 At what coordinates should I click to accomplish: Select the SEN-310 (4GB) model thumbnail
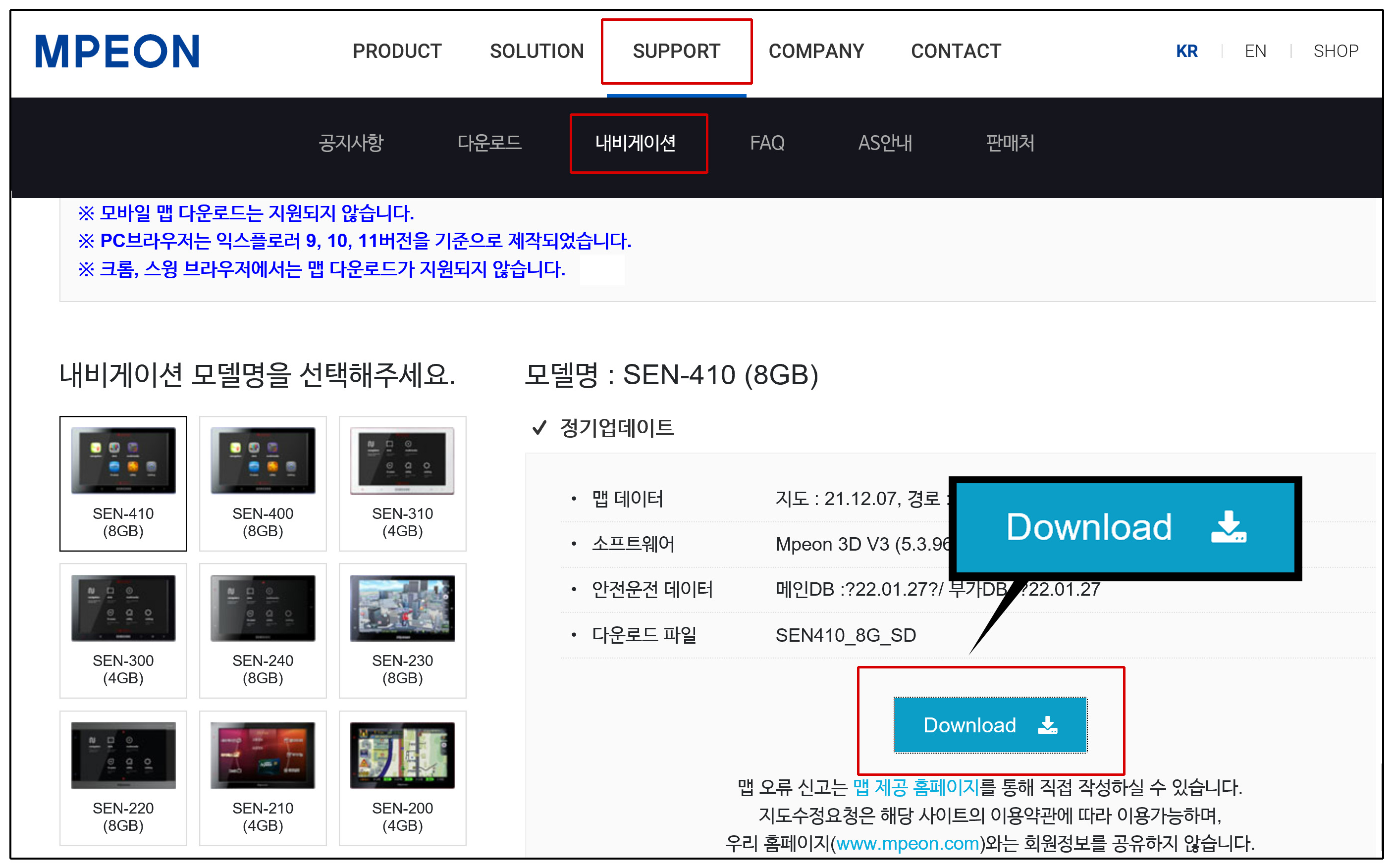[402, 483]
